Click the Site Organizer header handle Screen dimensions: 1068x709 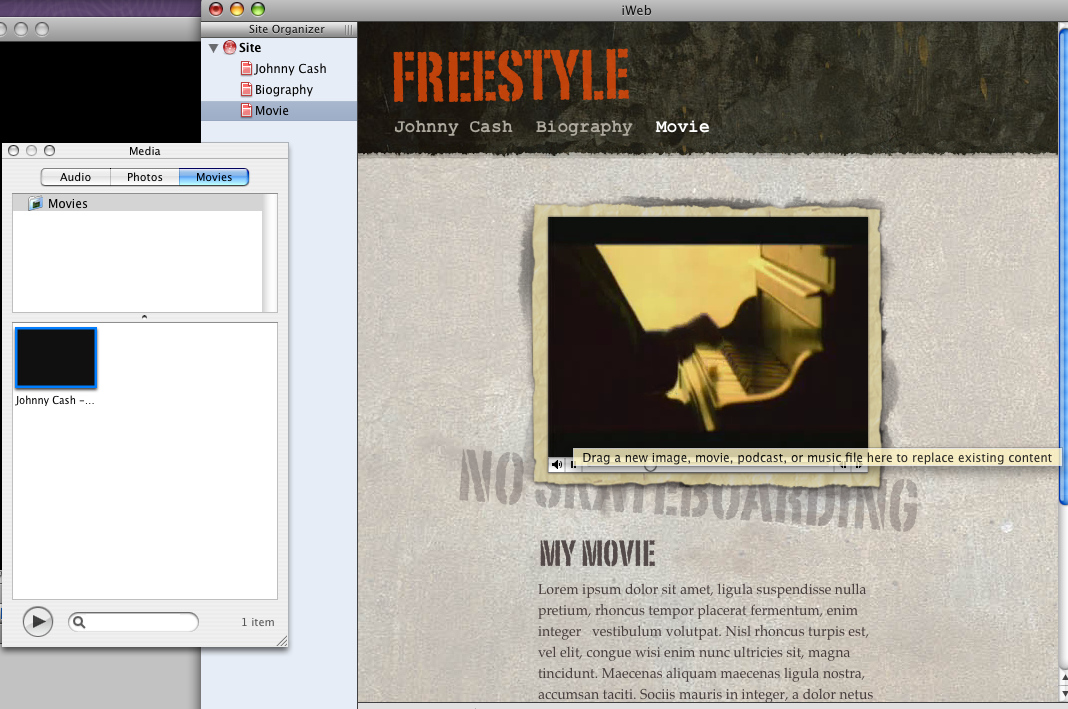tap(349, 29)
